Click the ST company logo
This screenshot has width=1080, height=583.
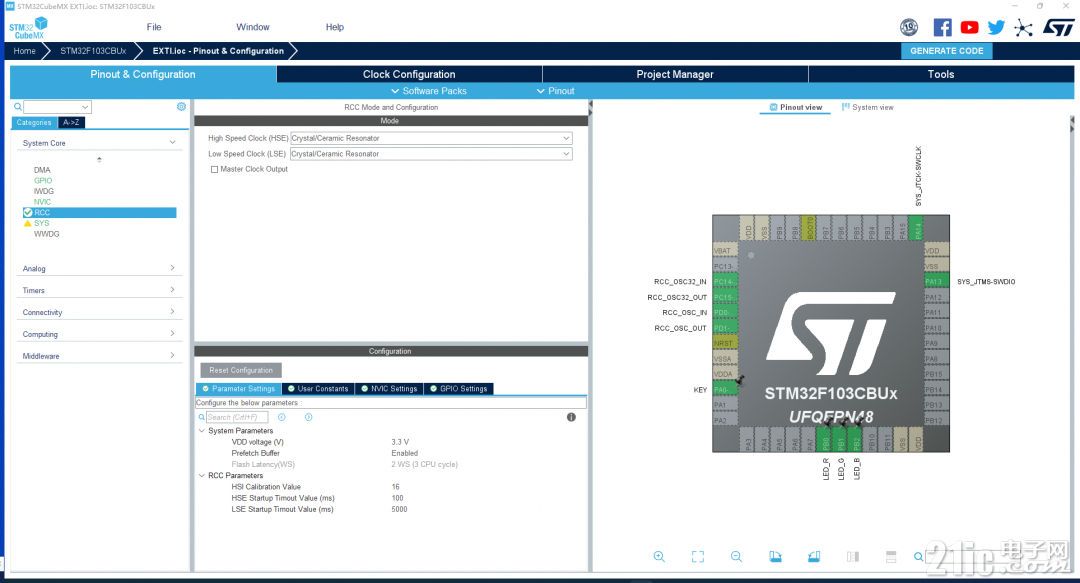pyautogui.click(x=1058, y=28)
